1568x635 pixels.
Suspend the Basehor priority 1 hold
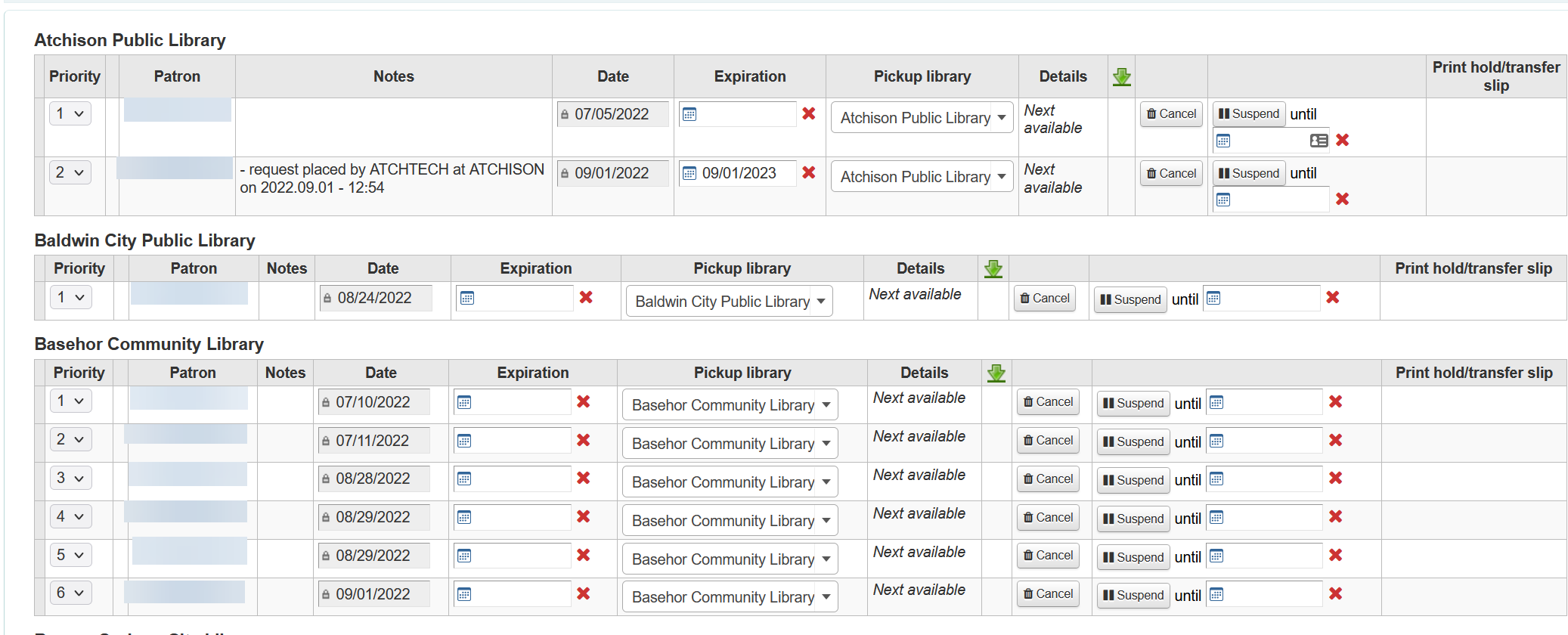[1133, 403]
